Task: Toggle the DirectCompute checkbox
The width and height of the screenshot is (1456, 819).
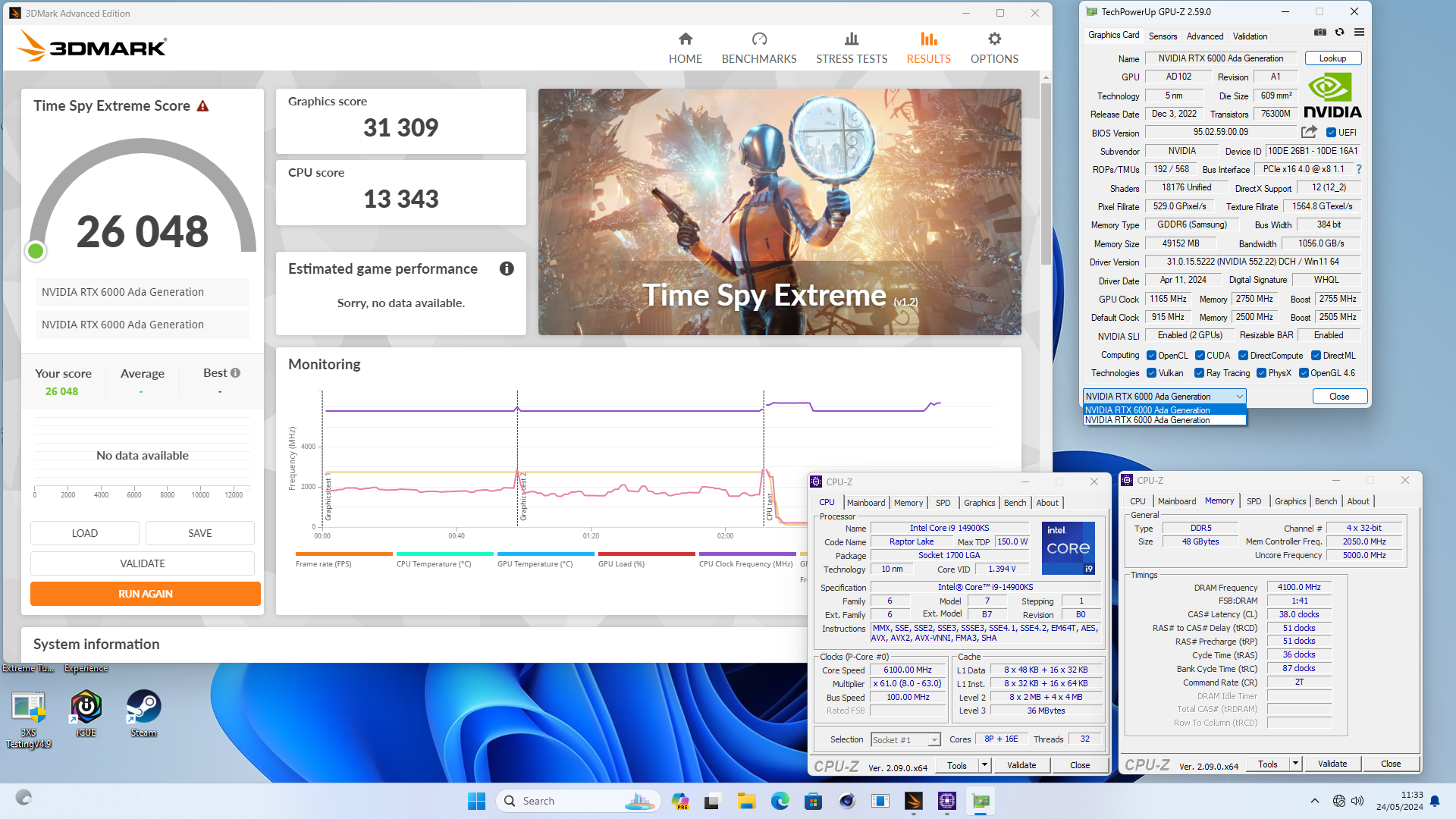Action: pyautogui.click(x=1243, y=356)
